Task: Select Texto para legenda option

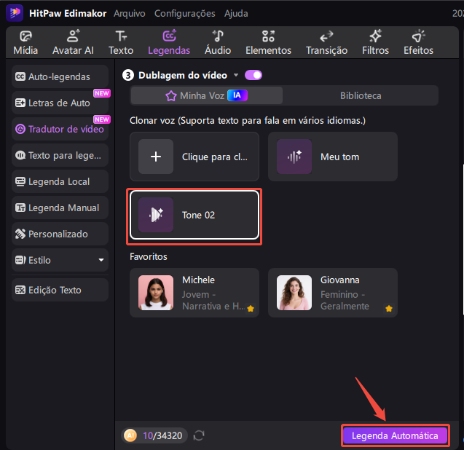Action: [60, 155]
